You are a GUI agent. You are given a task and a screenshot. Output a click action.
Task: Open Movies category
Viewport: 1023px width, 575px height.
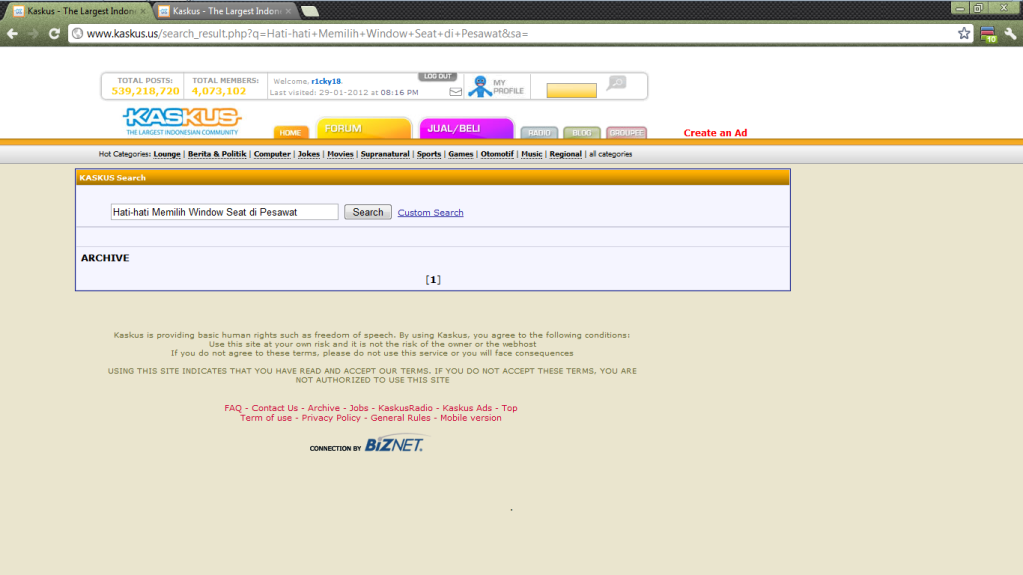340,154
